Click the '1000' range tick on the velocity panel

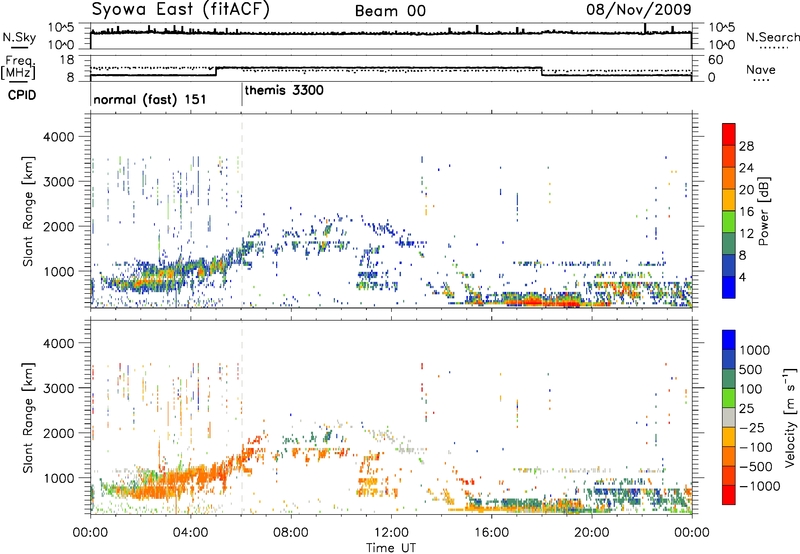(x=58, y=478)
